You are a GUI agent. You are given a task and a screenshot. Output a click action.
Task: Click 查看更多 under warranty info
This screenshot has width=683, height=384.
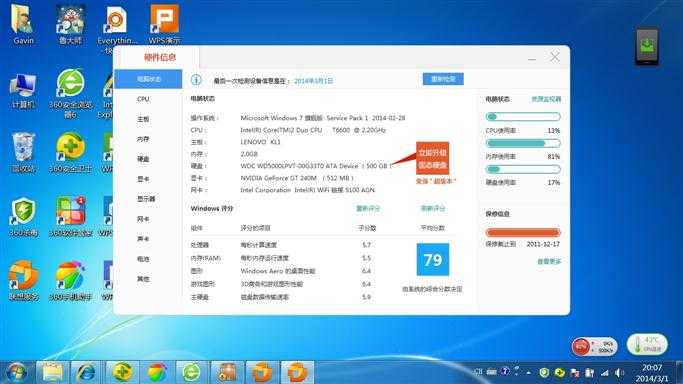point(549,261)
